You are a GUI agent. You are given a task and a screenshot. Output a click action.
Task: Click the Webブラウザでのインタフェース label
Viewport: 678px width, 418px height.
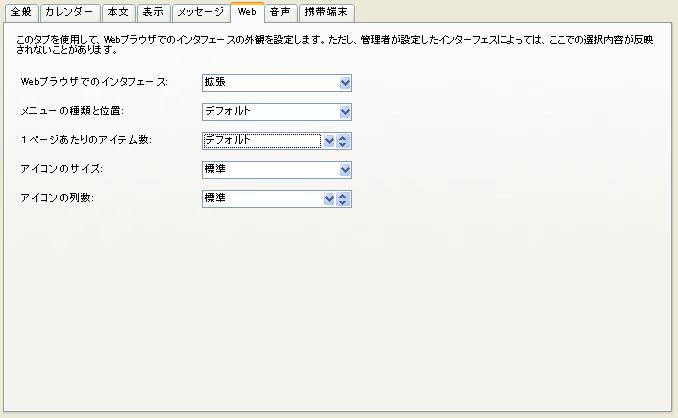tap(94, 82)
